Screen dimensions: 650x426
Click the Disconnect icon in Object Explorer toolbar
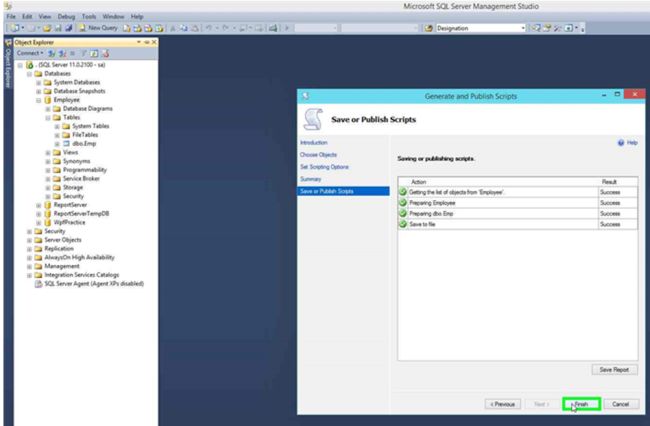[62, 53]
